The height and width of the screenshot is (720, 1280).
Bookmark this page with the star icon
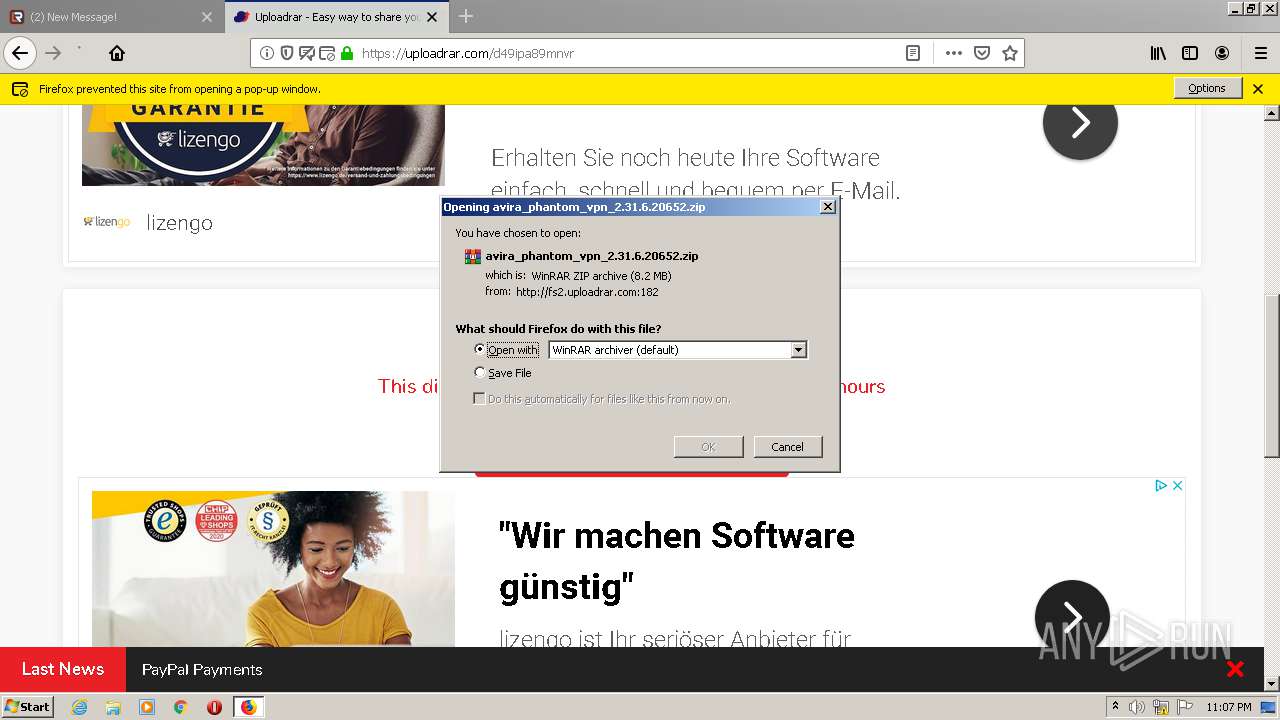click(1010, 53)
